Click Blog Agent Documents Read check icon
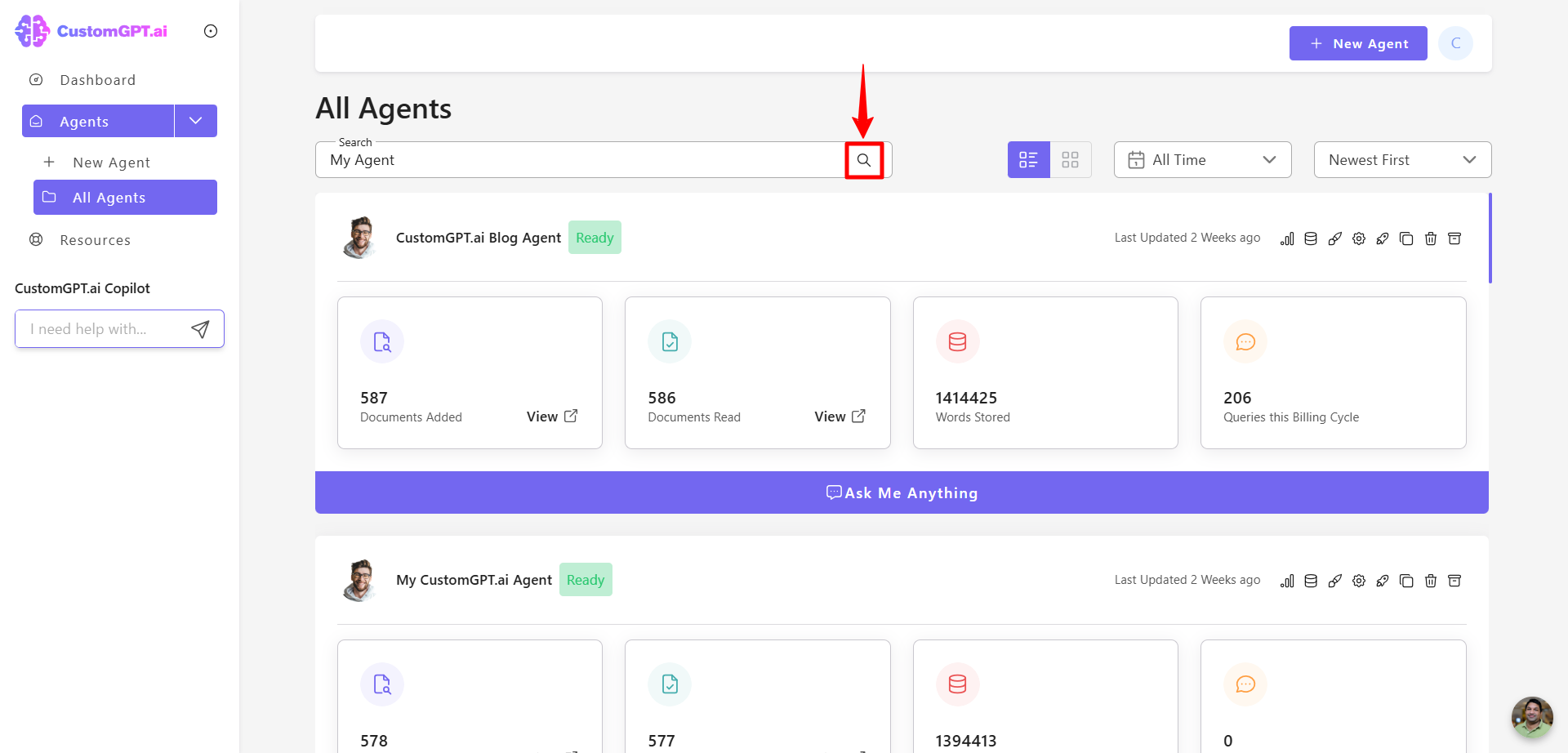The width and height of the screenshot is (1568, 753). coord(670,341)
